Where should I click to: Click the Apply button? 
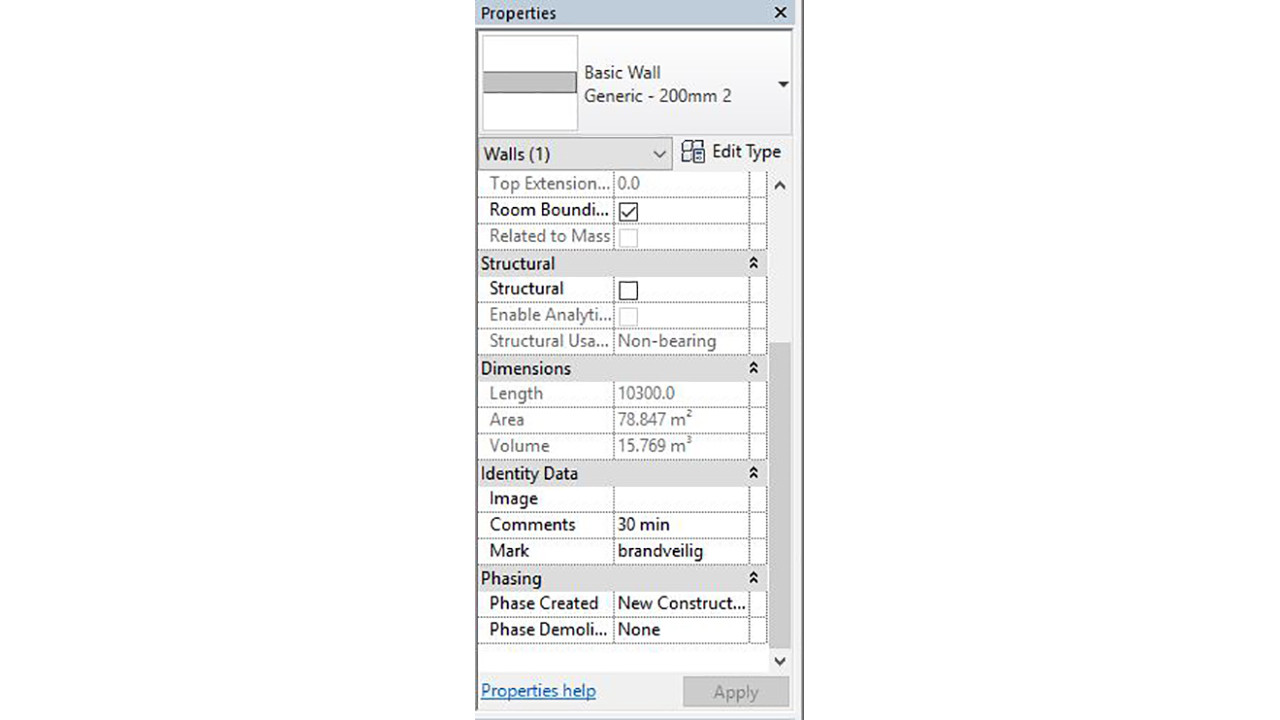[x=735, y=692]
